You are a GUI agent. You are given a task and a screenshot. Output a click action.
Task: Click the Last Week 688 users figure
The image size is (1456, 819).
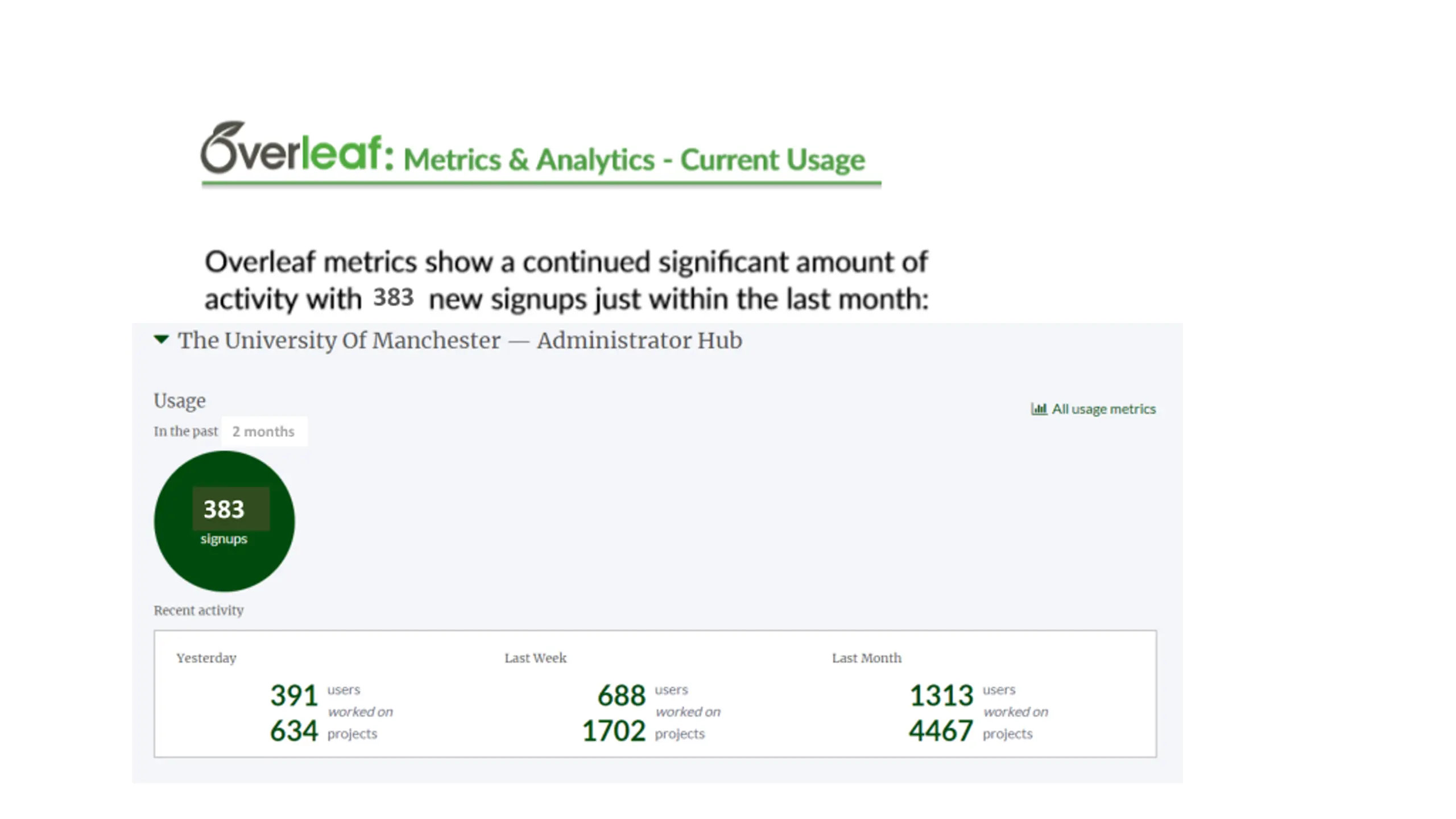[622, 695]
